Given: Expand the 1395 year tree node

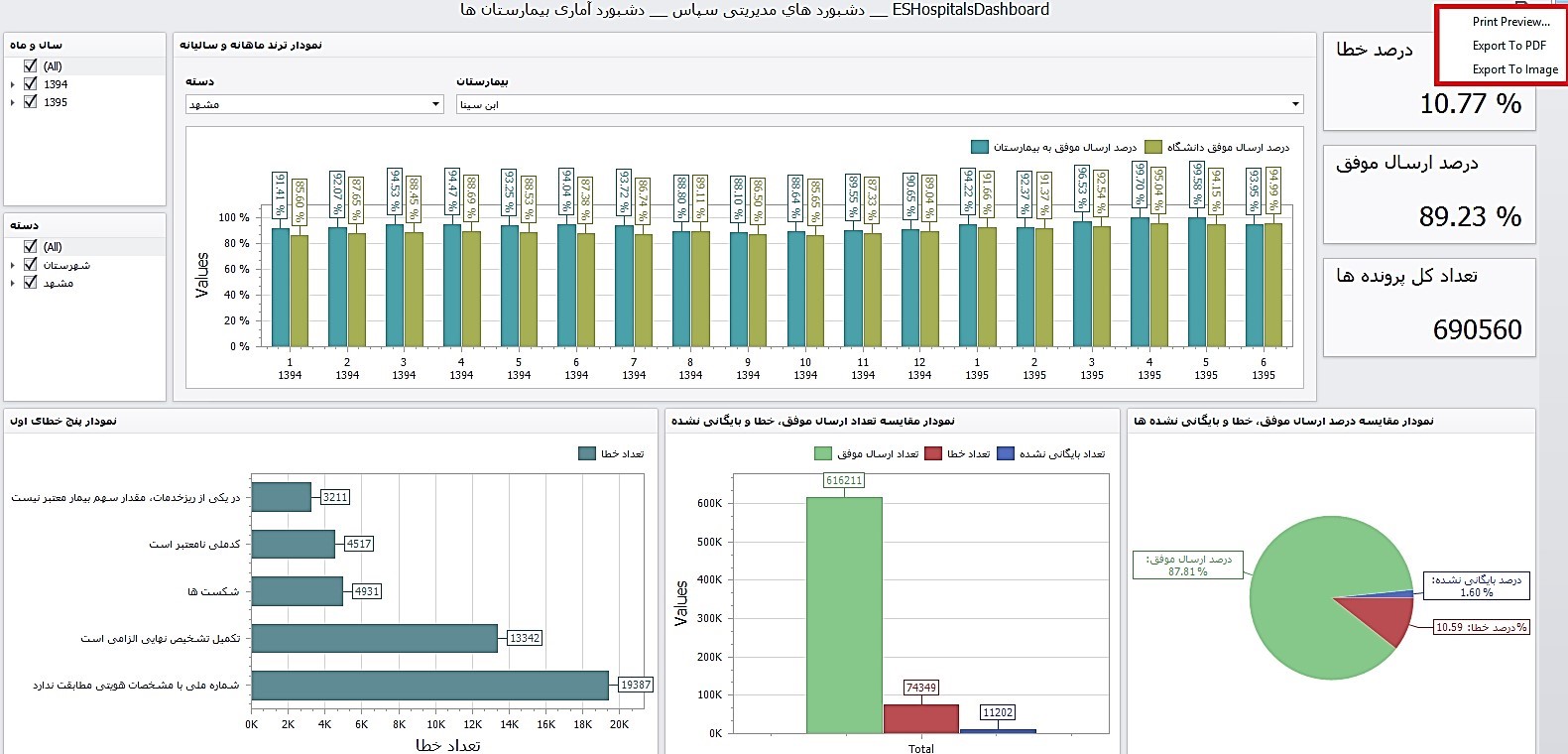Looking at the screenshot, I should pyautogui.click(x=13, y=102).
